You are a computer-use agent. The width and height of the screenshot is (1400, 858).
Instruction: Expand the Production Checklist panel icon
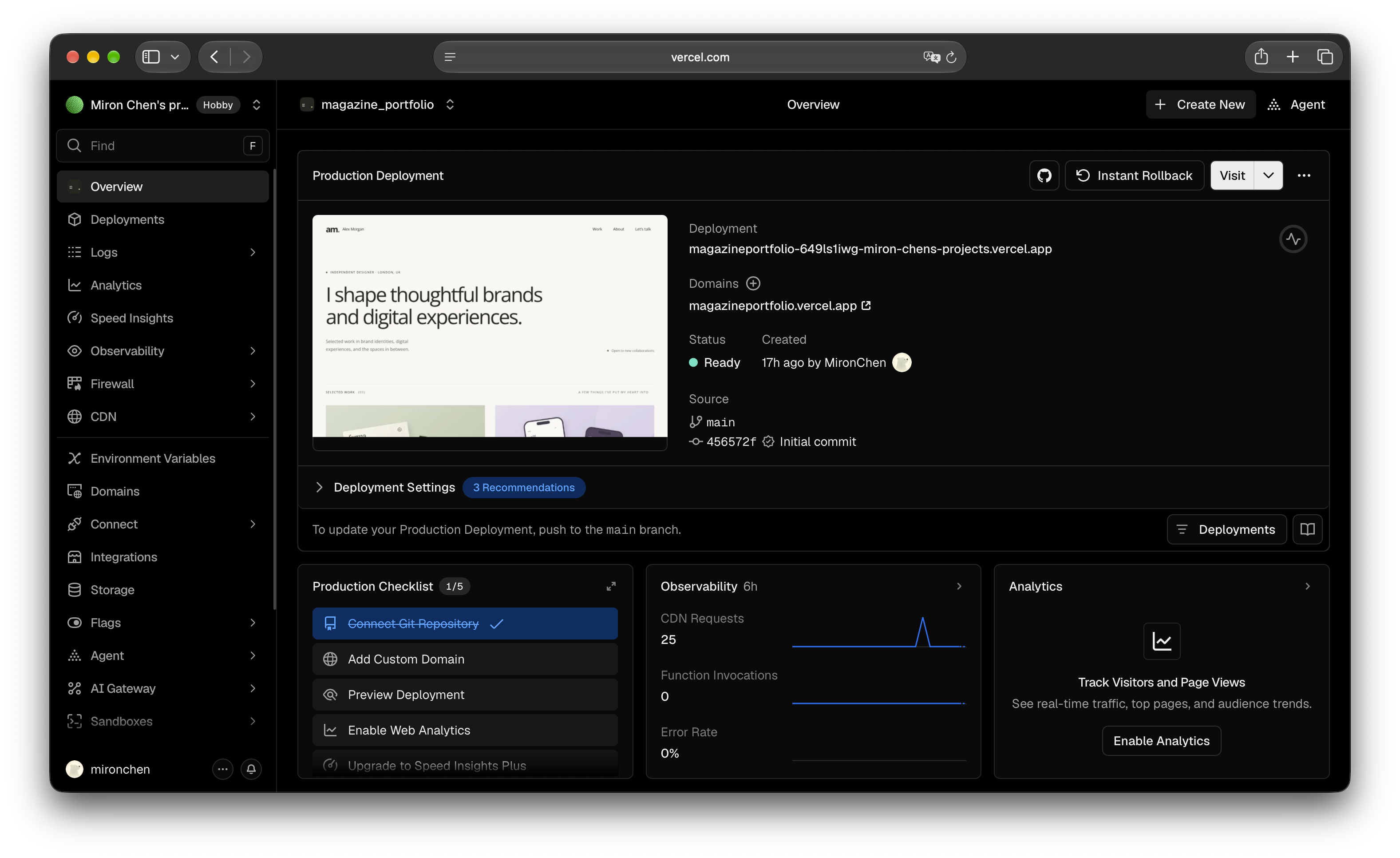coord(611,586)
